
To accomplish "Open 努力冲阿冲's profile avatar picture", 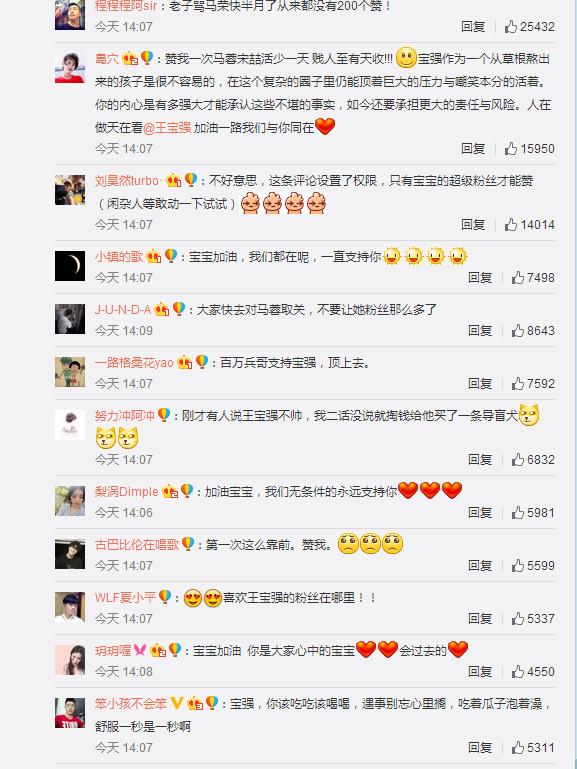I will pyautogui.click(x=70, y=425).
